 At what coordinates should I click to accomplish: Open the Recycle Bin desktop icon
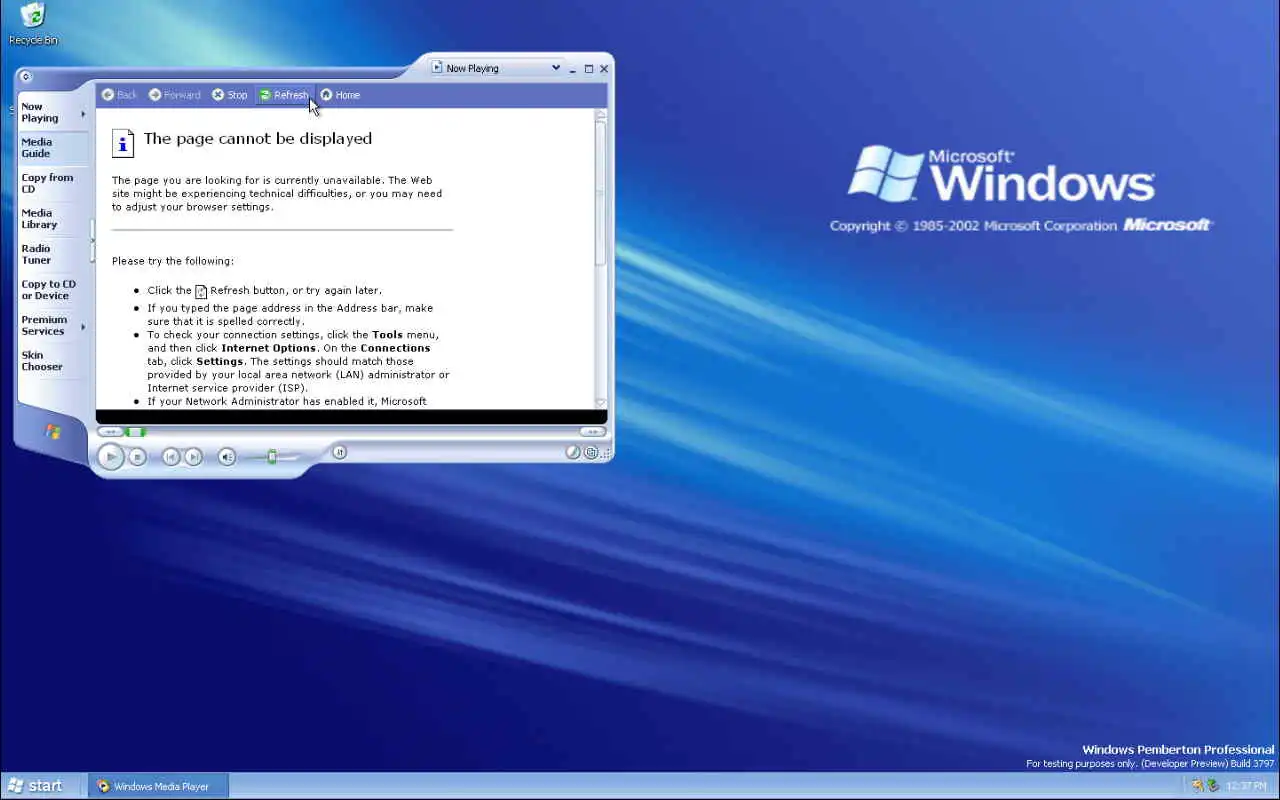pyautogui.click(x=33, y=24)
